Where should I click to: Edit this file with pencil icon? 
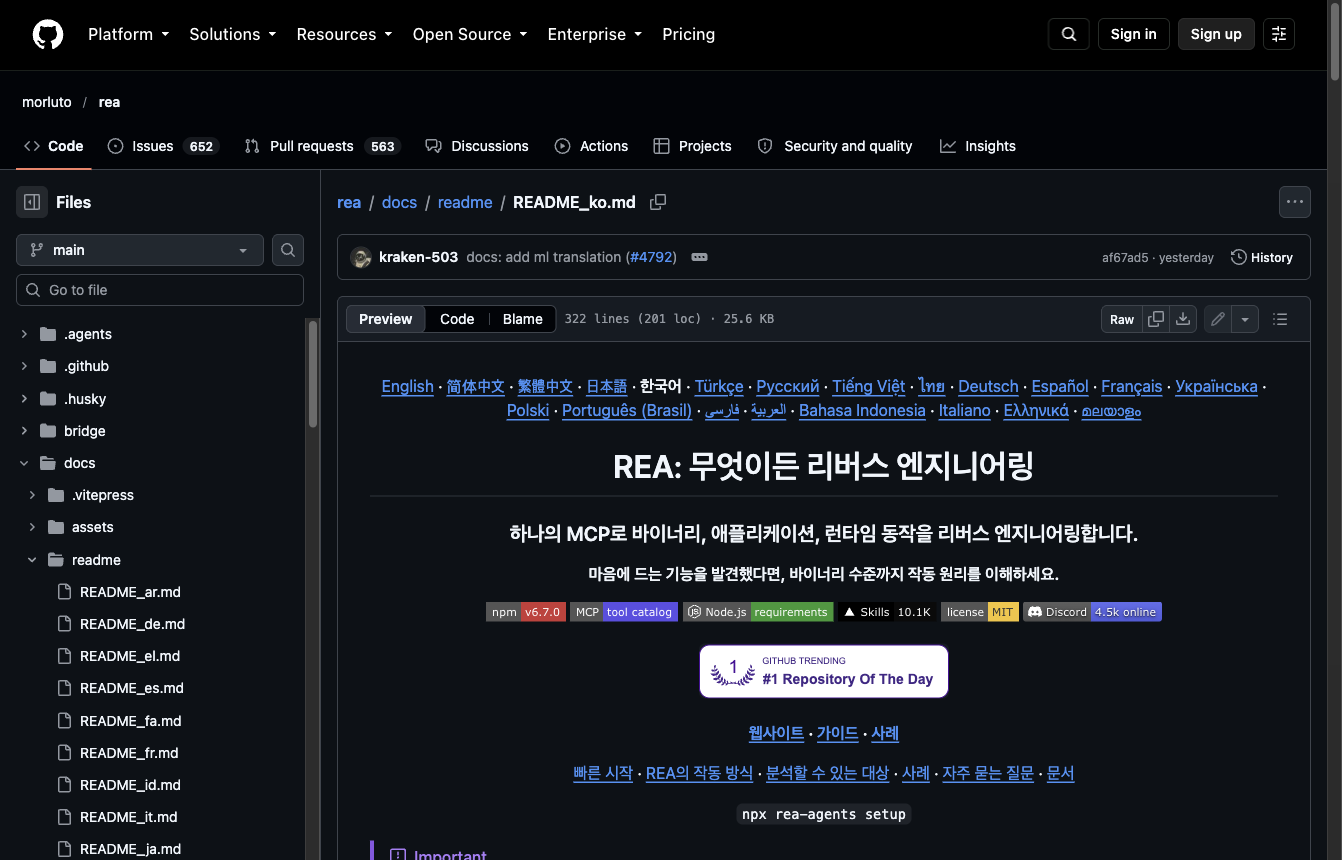pyautogui.click(x=1218, y=319)
